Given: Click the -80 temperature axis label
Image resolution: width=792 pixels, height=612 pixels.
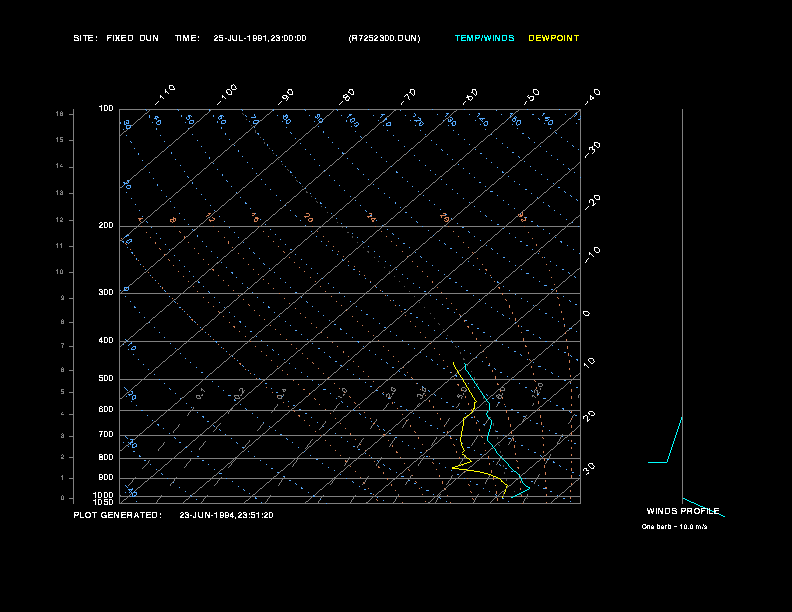Looking at the screenshot, I should pos(347,97).
